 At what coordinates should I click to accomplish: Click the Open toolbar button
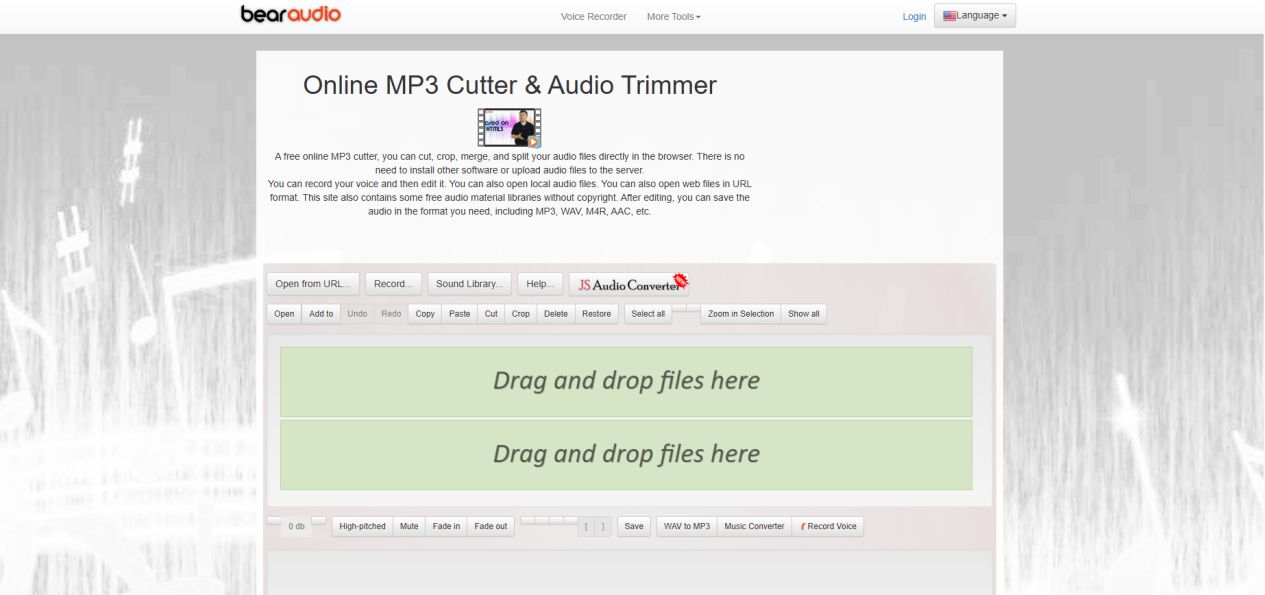pyautogui.click(x=284, y=314)
